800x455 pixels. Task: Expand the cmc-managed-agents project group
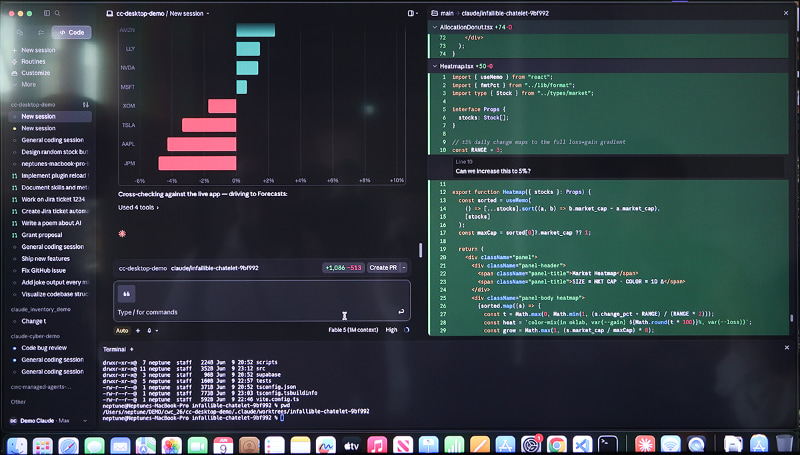point(41,387)
